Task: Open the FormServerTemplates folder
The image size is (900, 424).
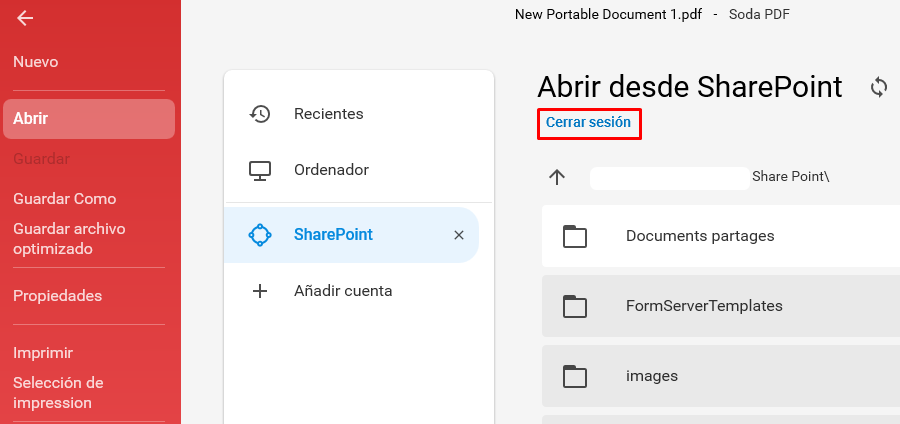Action: pyautogui.click(x=721, y=306)
